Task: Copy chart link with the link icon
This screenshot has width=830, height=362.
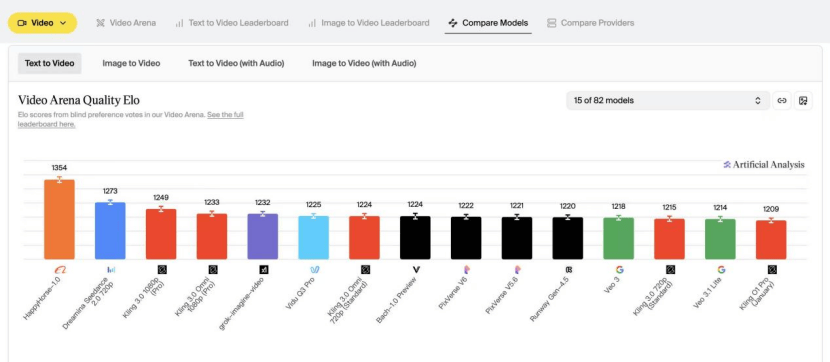Action: [782, 101]
